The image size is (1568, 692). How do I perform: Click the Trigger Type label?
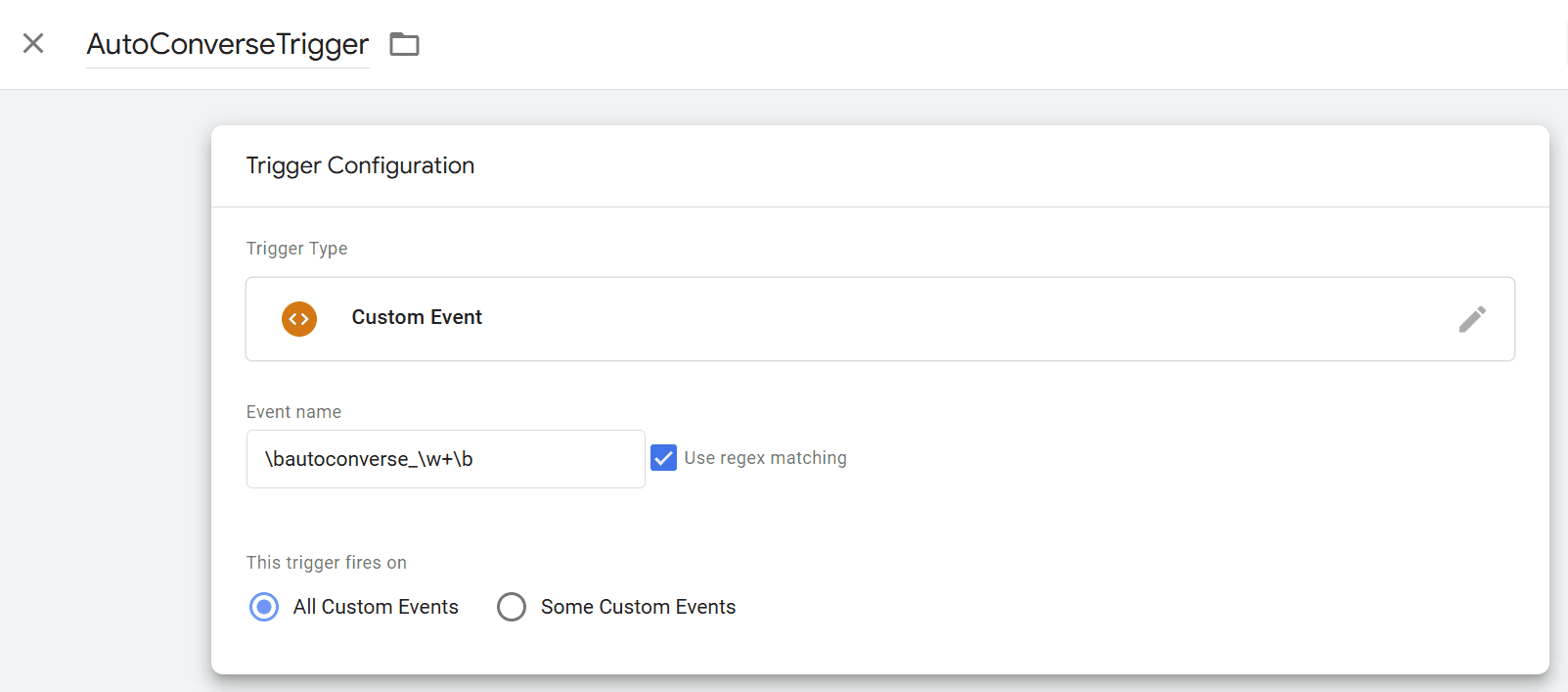point(296,249)
